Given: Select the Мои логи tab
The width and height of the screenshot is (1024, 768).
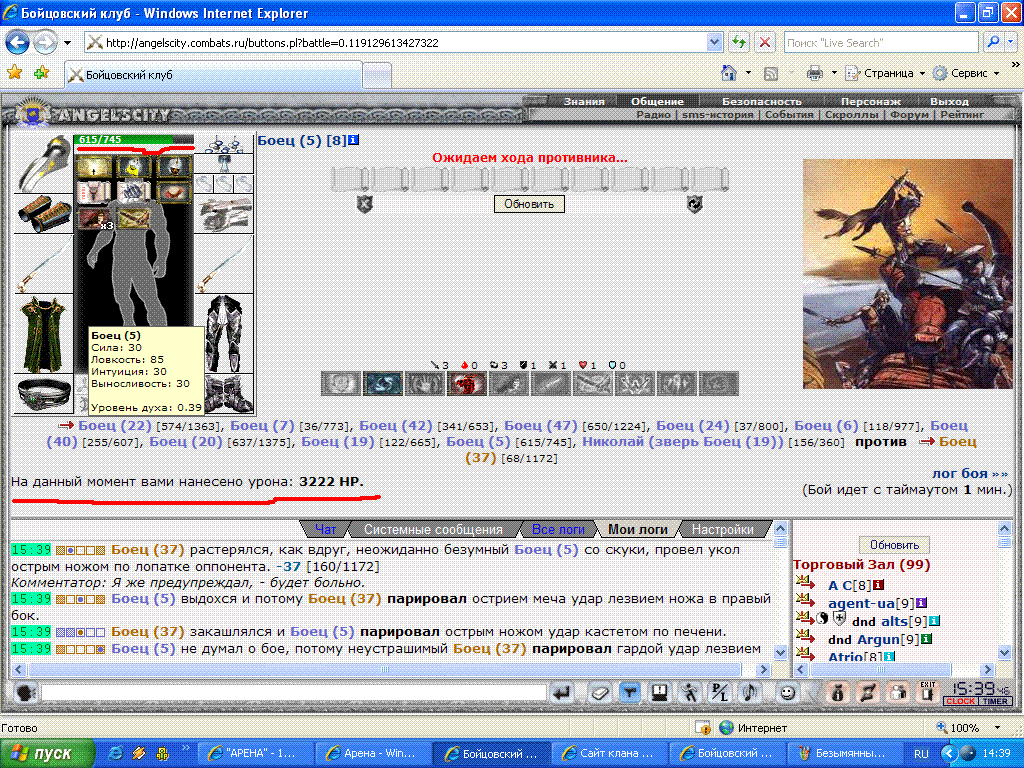Looking at the screenshot, I should point(638,529).
